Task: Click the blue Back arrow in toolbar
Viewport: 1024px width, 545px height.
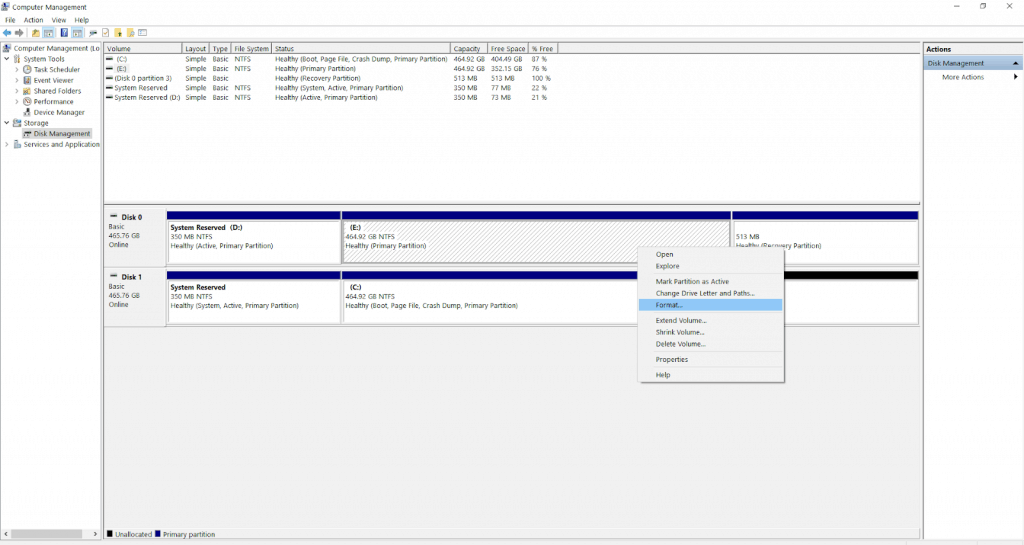Action: (x=7, y=33)
